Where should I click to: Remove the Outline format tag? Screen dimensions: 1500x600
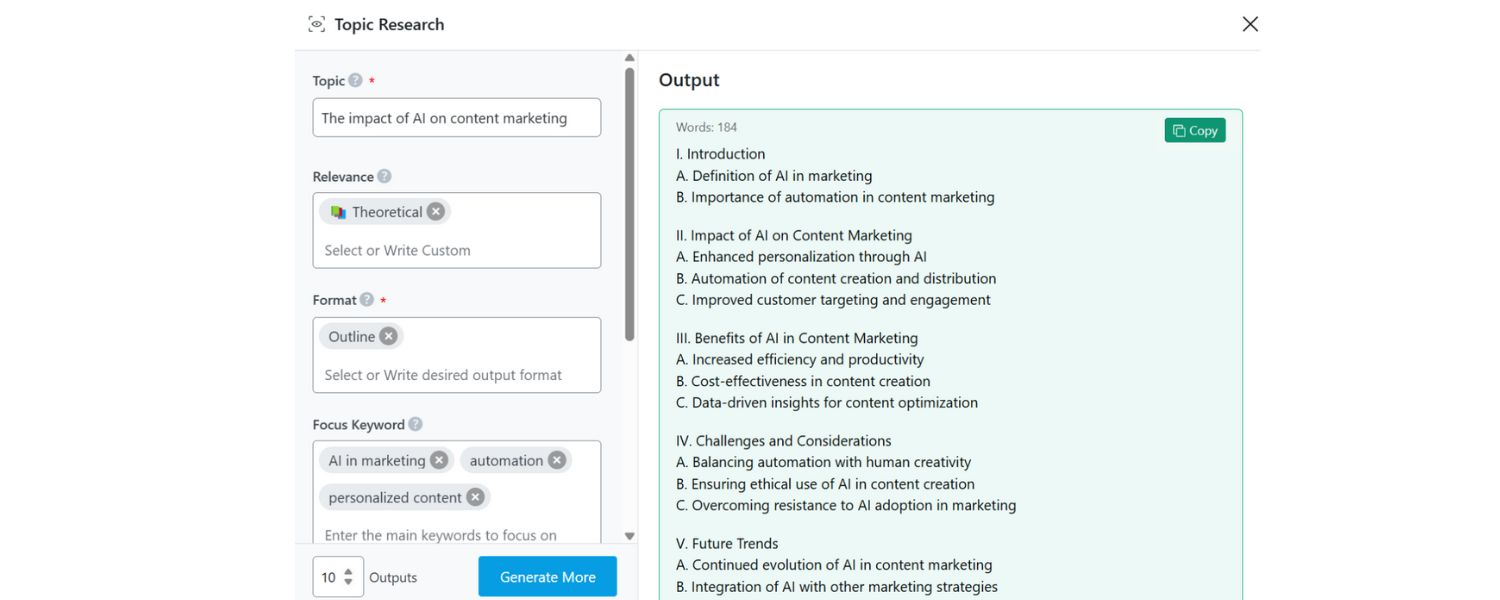(388, 336)
